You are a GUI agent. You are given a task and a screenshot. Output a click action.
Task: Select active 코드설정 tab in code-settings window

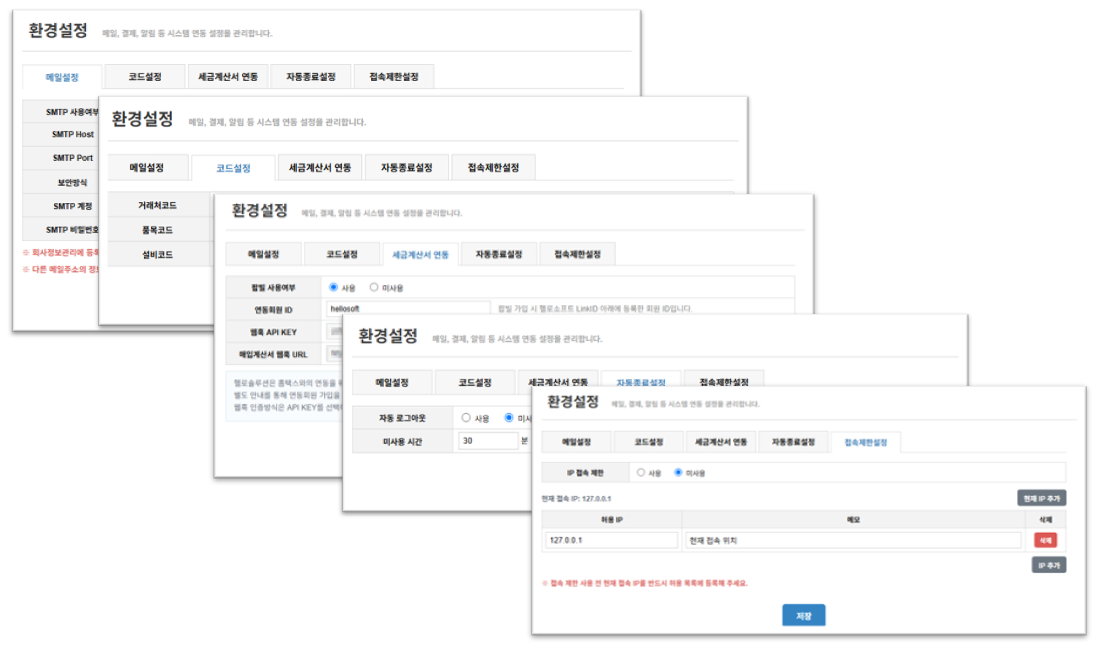pos(233,168)
